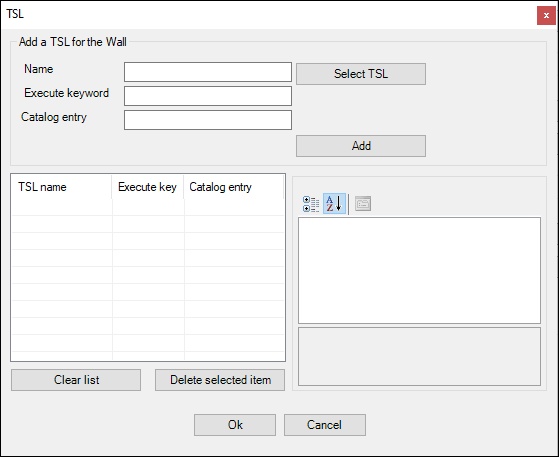Image resolution: width=559 pixels, height=457 pixels.
Task: Click the empty property grid area
Action: tap(419, 271)
